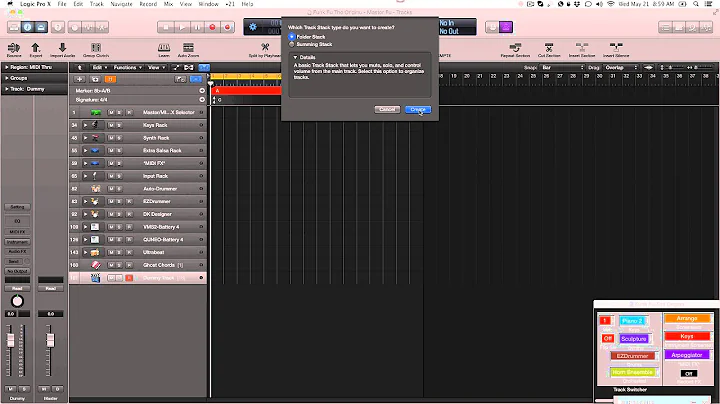The image size is (720, 404).
Task: Toggle the Inspector info button
Action: point(28,27)
